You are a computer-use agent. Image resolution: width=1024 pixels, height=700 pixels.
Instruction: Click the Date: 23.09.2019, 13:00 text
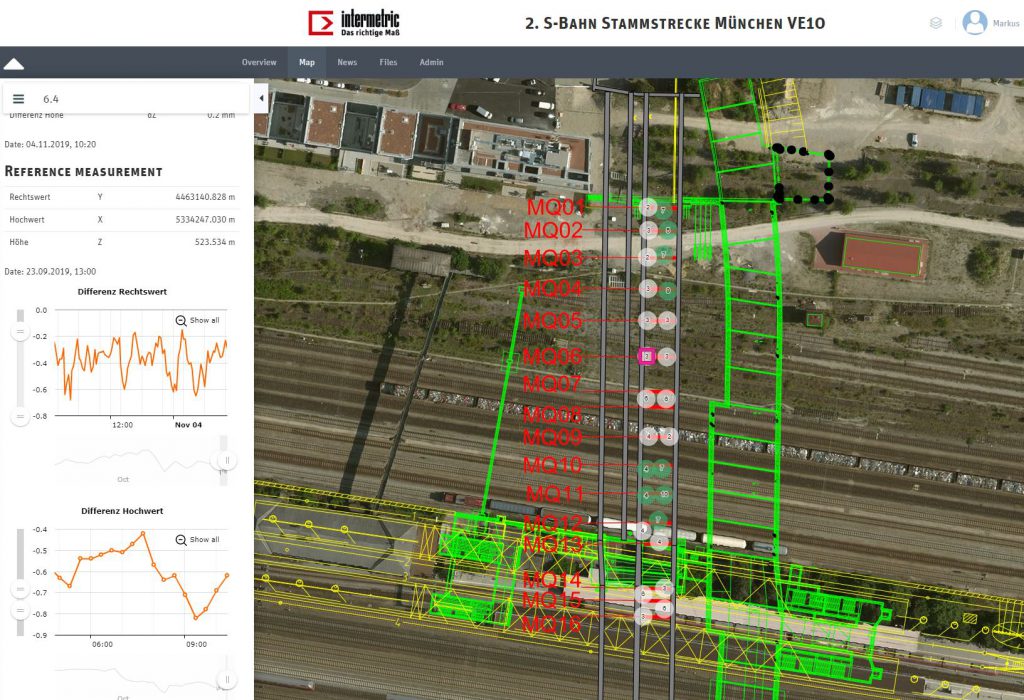tap(50, 272)
